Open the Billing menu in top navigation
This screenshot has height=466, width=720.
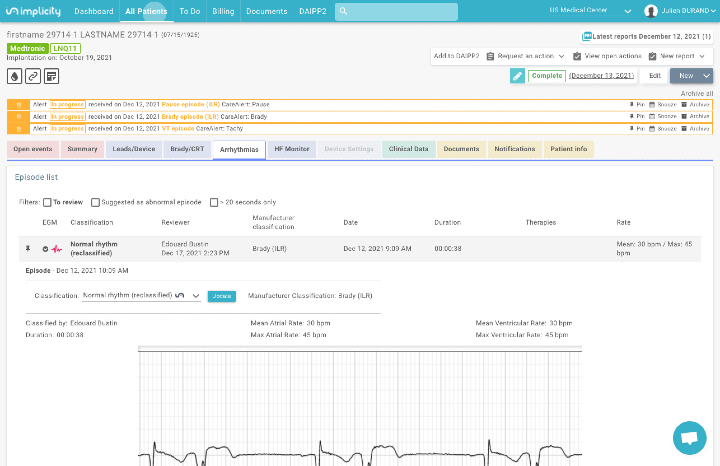[222, 11]
